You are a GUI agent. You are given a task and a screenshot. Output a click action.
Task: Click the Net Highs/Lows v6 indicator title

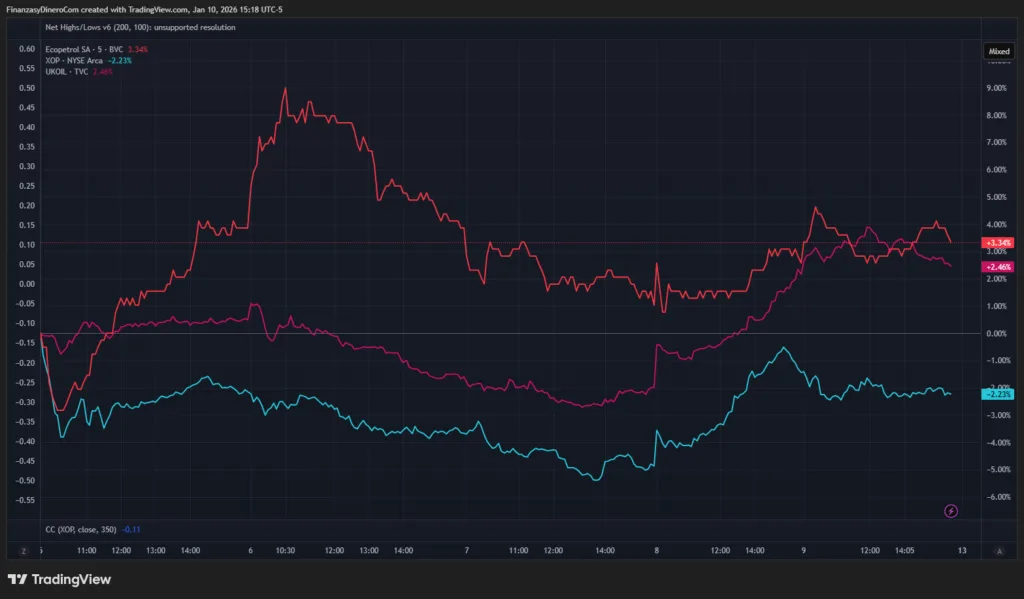pos(140,27)
